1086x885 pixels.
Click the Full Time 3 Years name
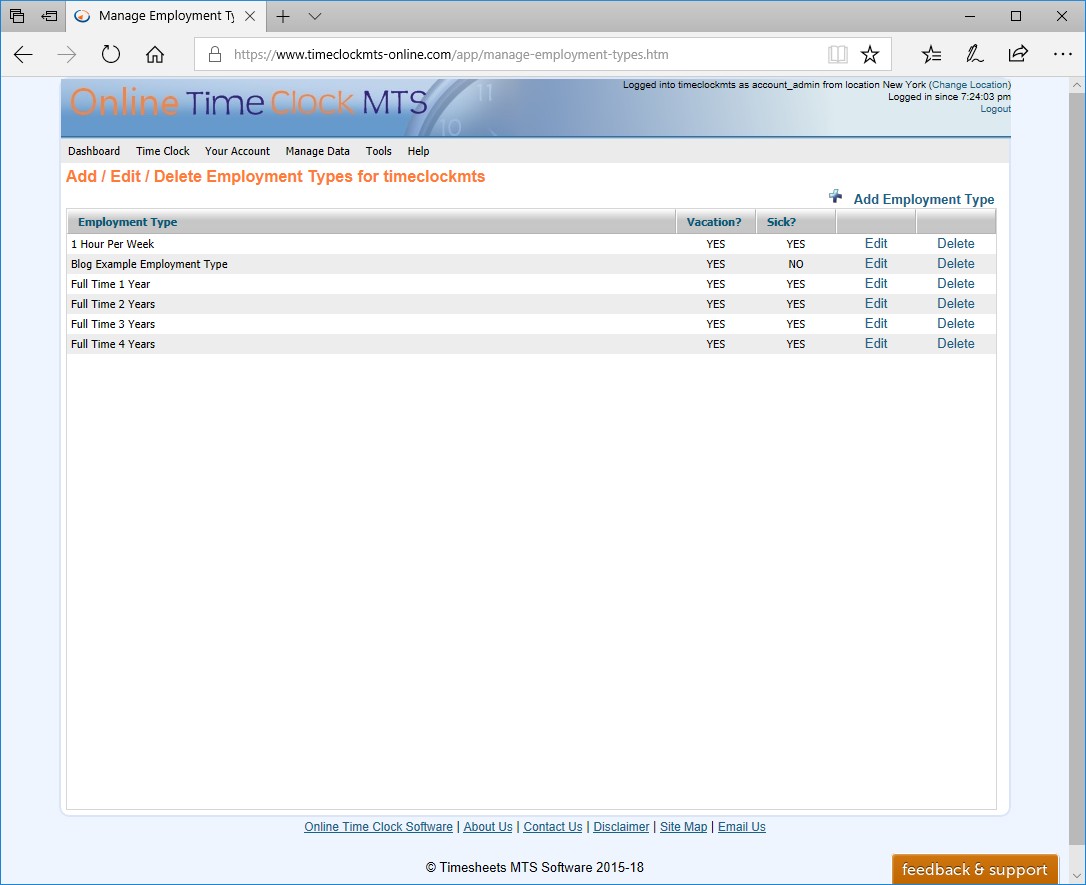(113, 324)
